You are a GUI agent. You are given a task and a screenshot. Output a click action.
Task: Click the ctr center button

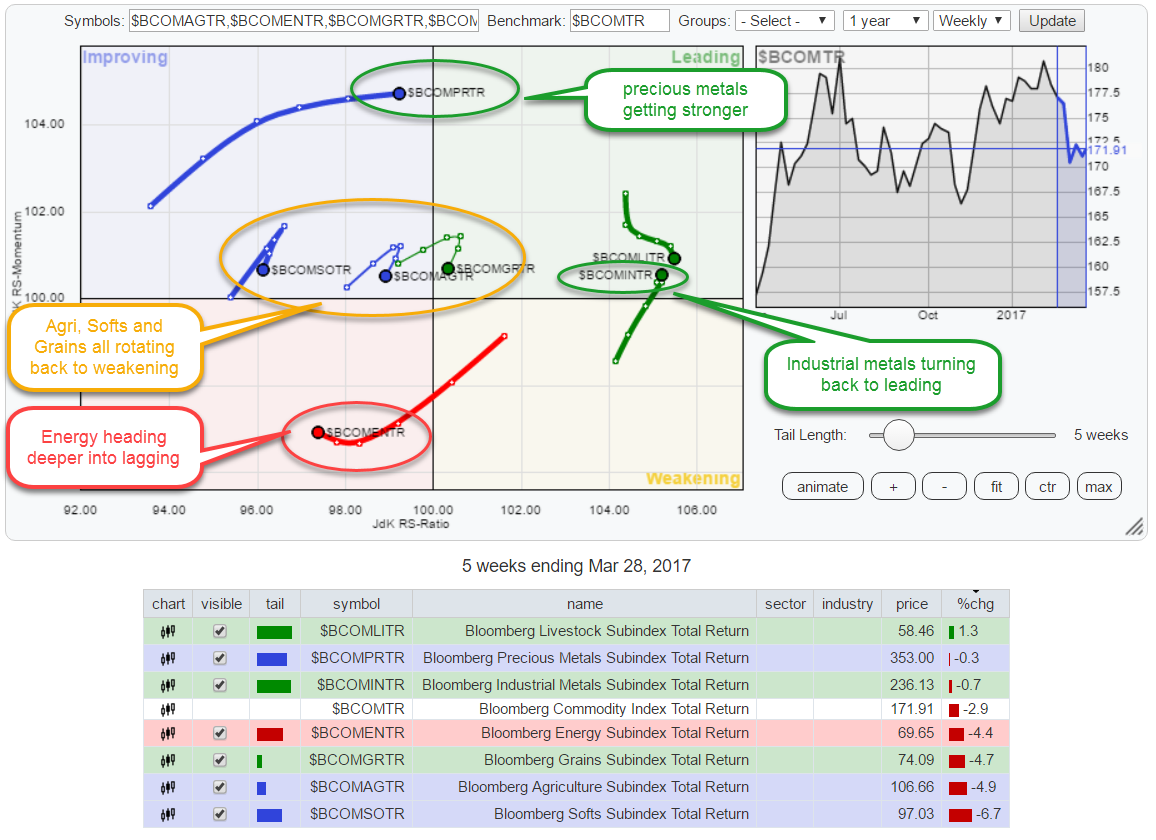click(x=1048, y=487)
